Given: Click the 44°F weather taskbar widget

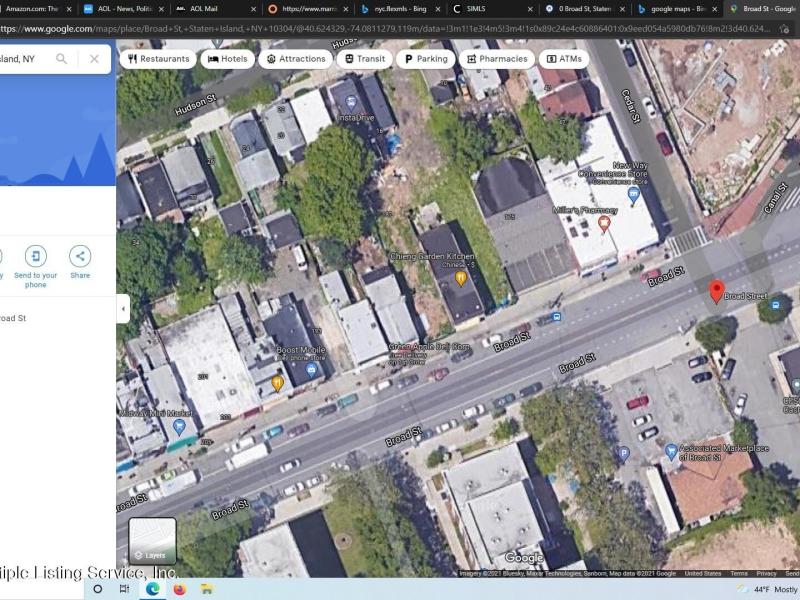Looking at the screenshot, I should point(769,589).
